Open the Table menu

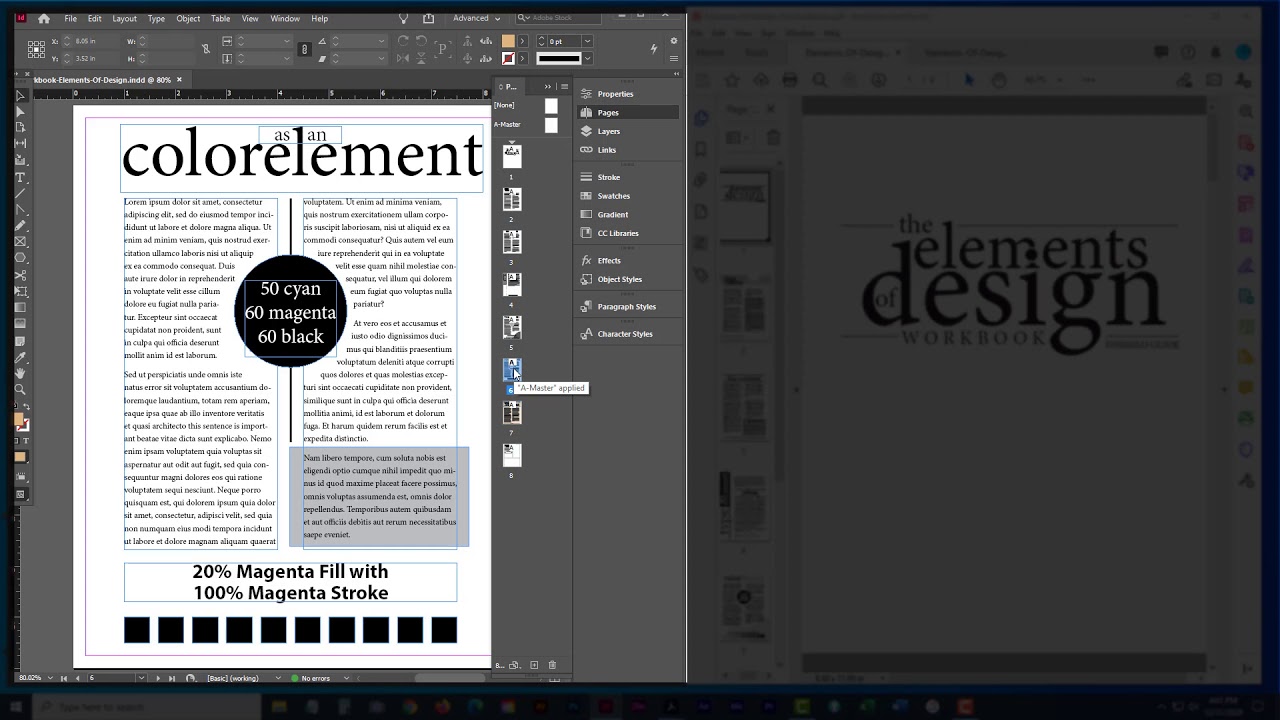point(221,18)
